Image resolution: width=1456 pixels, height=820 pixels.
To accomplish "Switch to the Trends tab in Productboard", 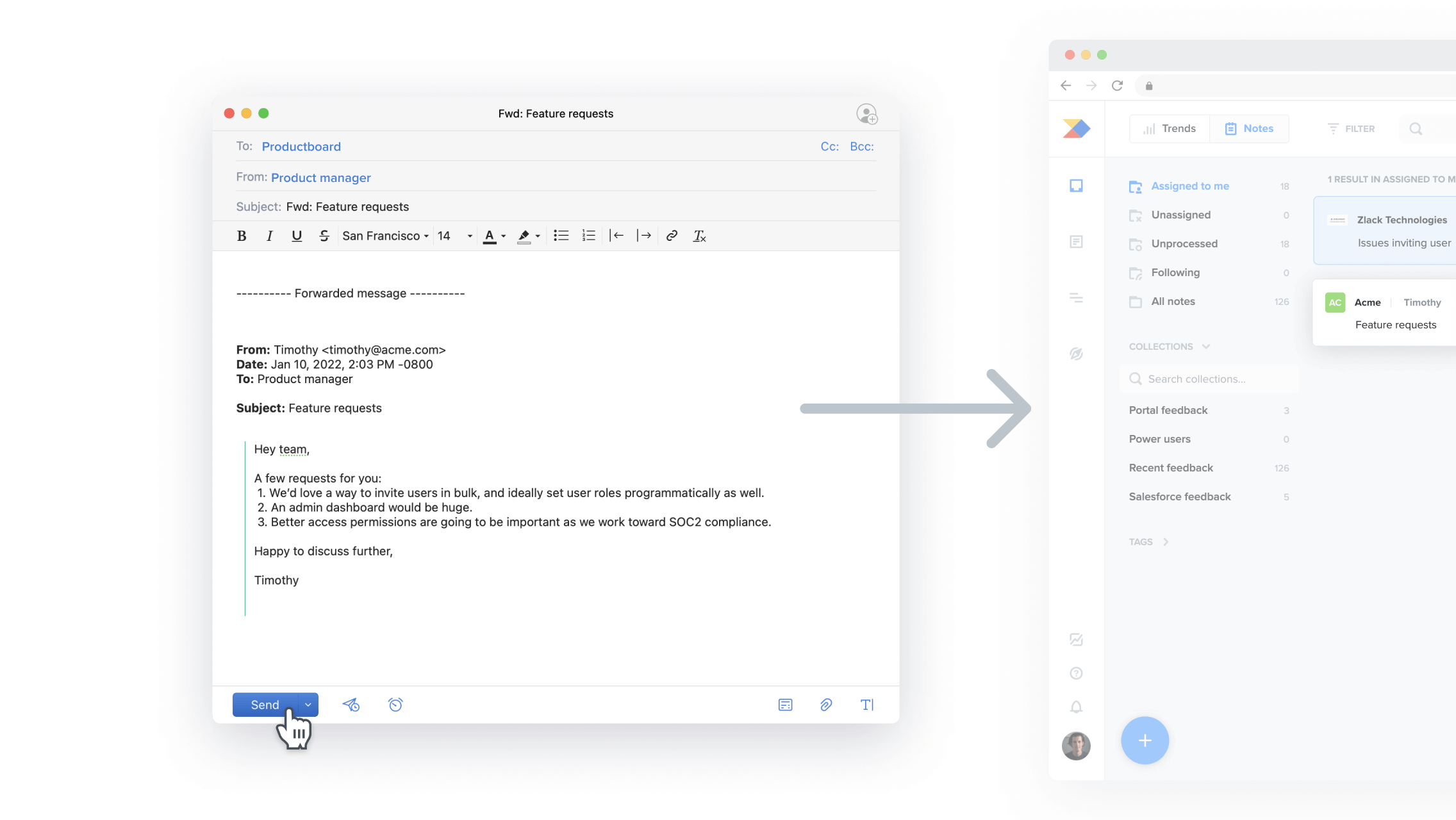I will pyautogui.click(x=1170, y=128).
